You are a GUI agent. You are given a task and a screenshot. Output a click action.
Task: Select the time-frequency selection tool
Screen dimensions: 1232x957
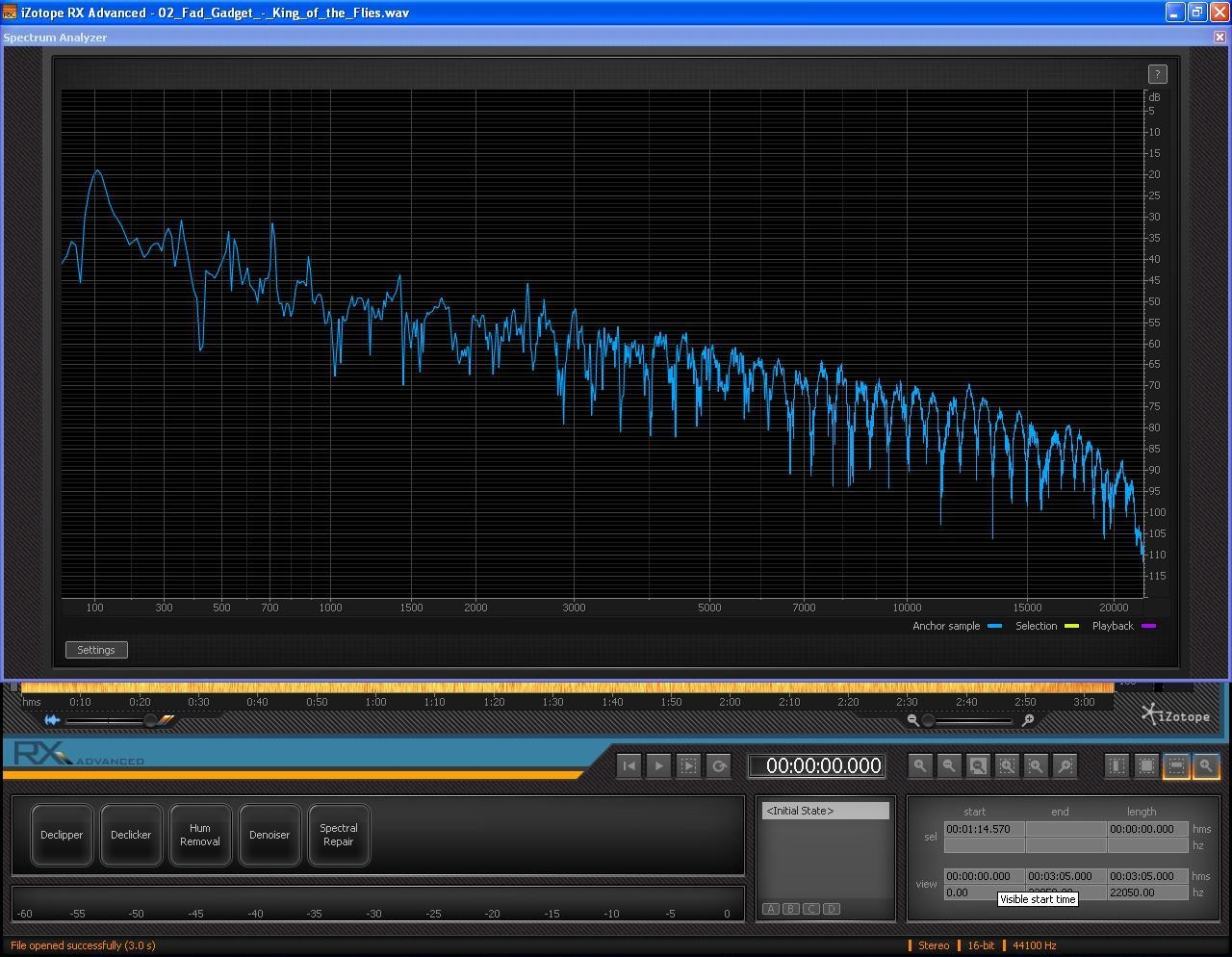point(1146,765)
